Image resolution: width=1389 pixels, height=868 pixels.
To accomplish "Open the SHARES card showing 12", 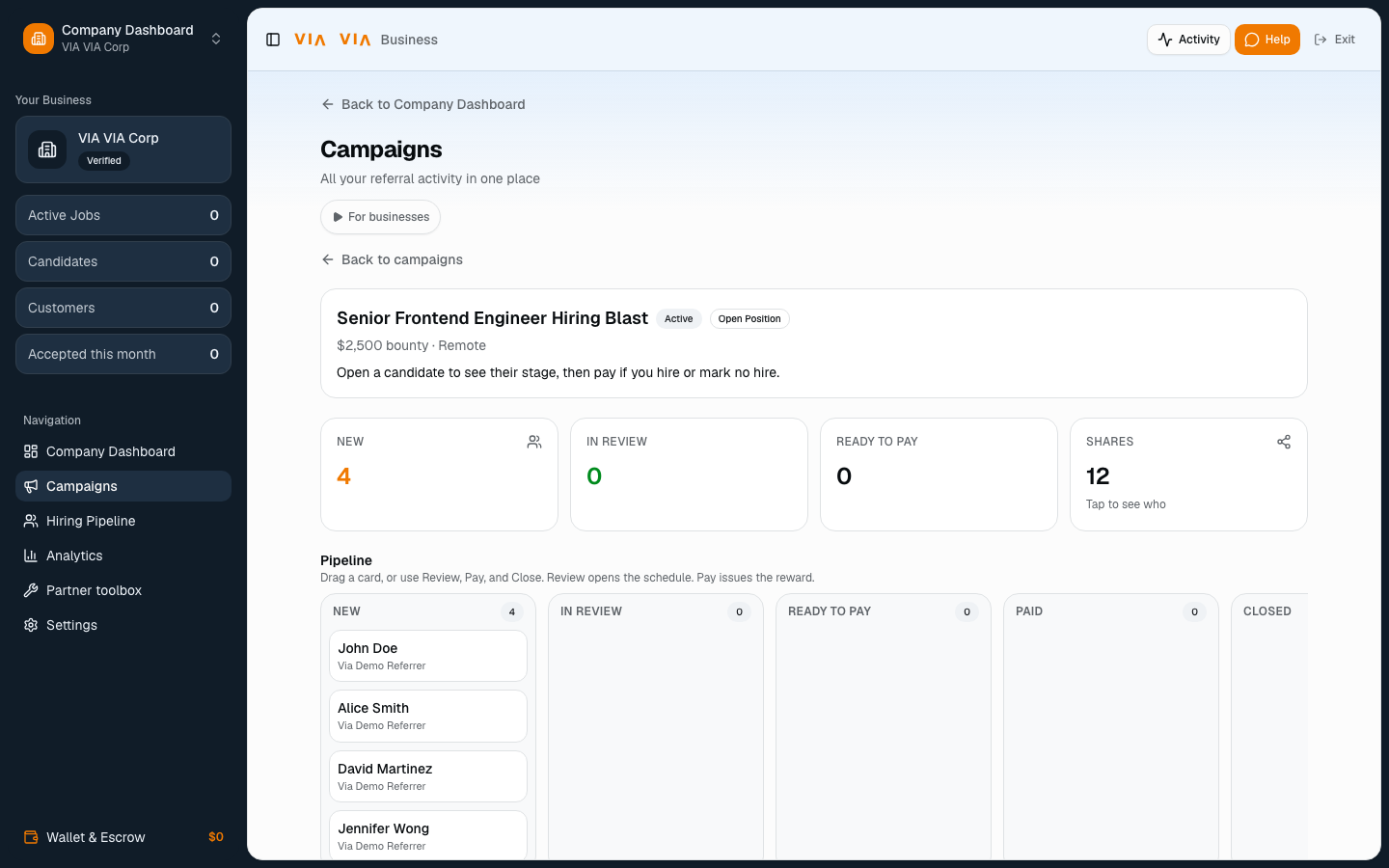I will pyautogui.click(x=1188, y=475).
